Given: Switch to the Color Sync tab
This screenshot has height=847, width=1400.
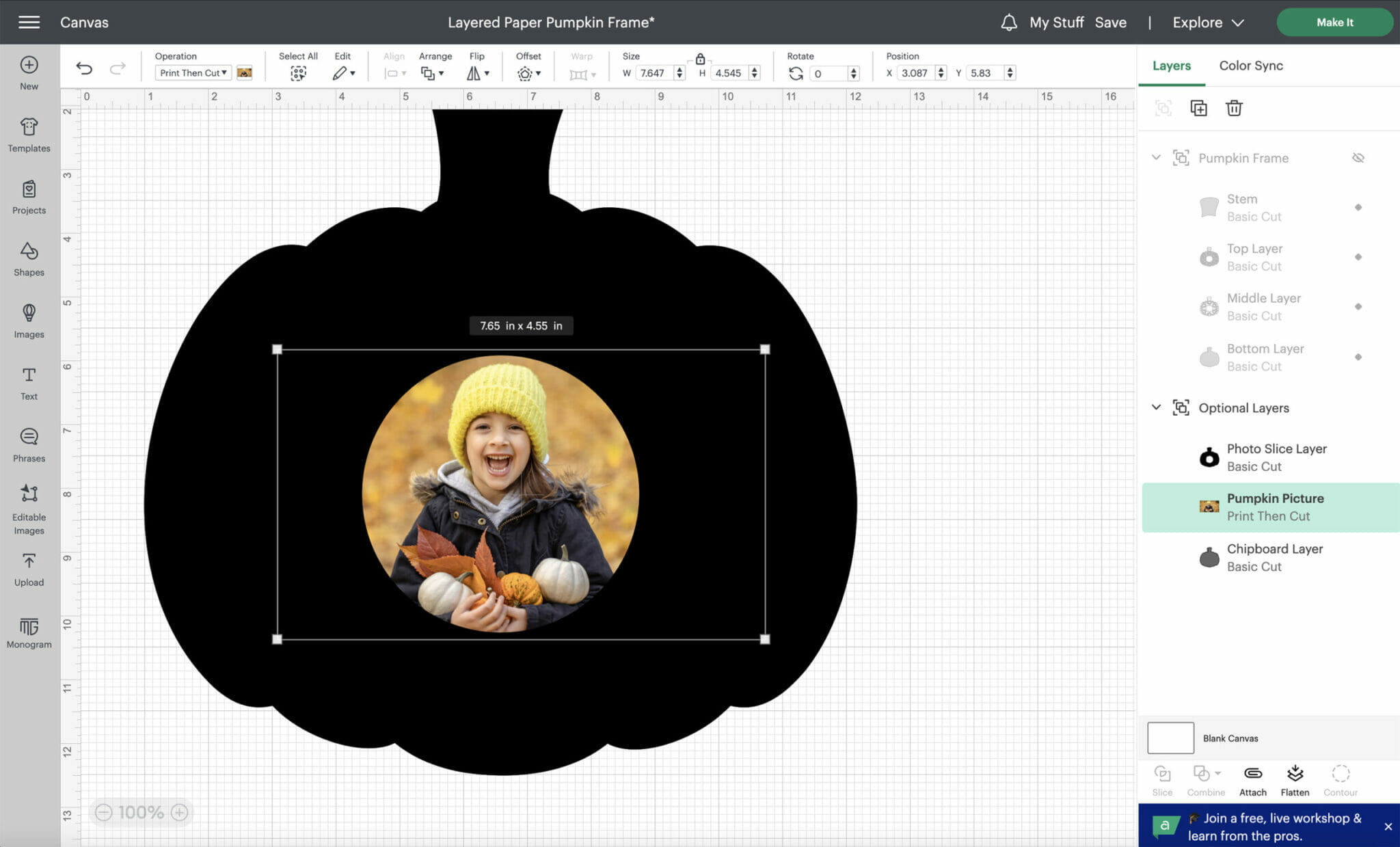Looking at the screenshot, I should coord(1250,65).
